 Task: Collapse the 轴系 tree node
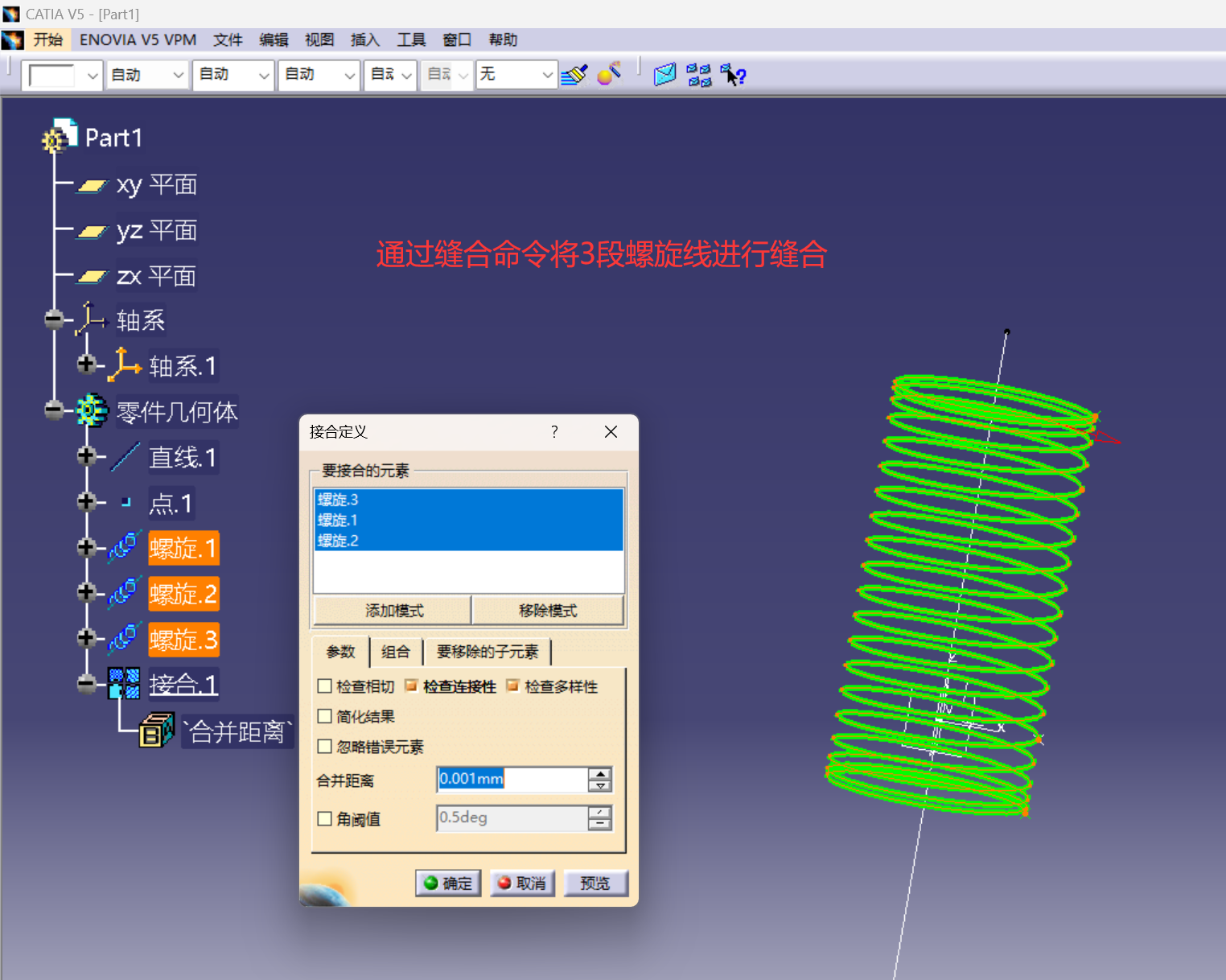(x=54, y=319)
